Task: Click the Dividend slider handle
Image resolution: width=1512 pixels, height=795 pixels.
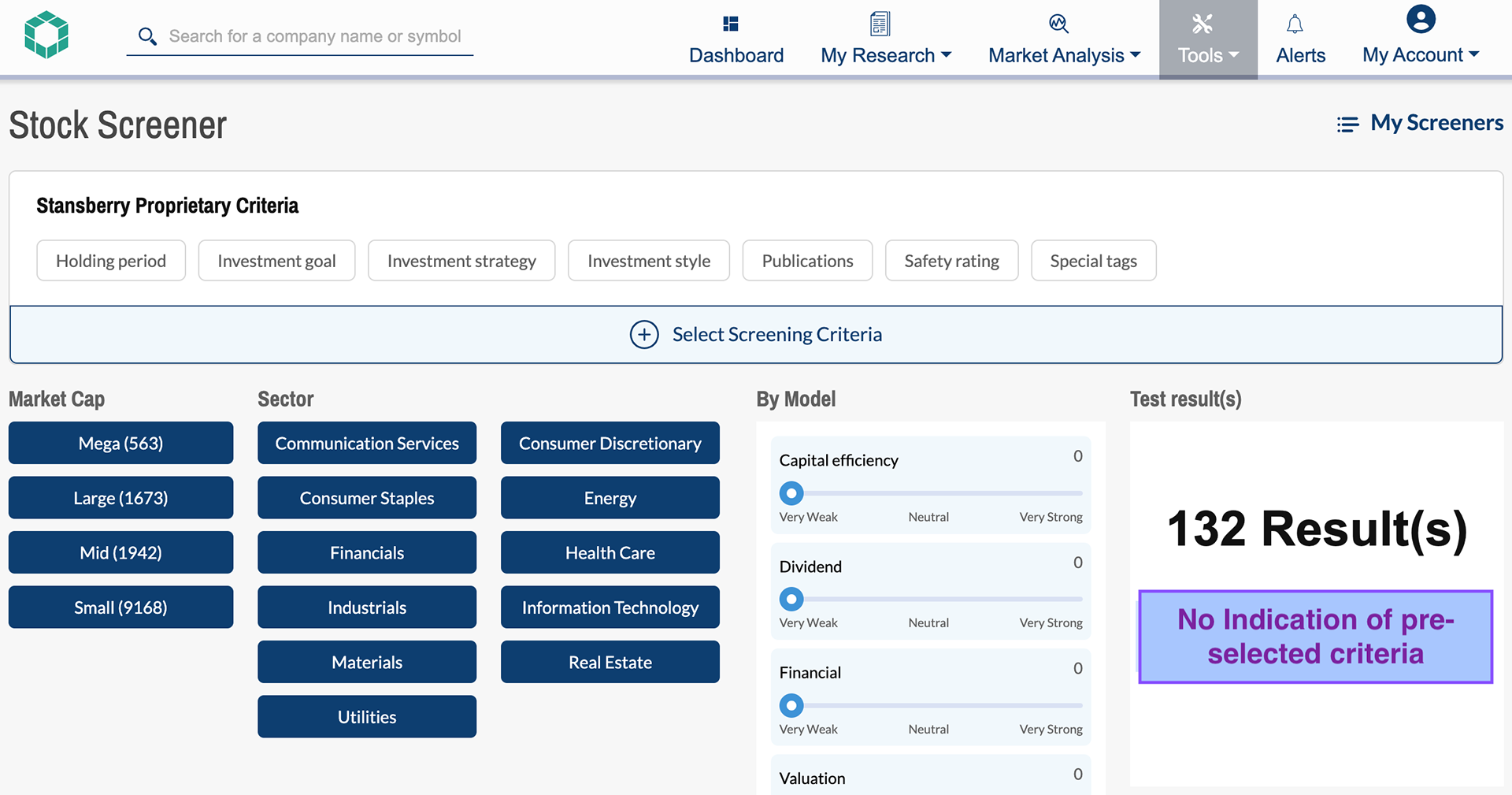Action: pos(791,599)
